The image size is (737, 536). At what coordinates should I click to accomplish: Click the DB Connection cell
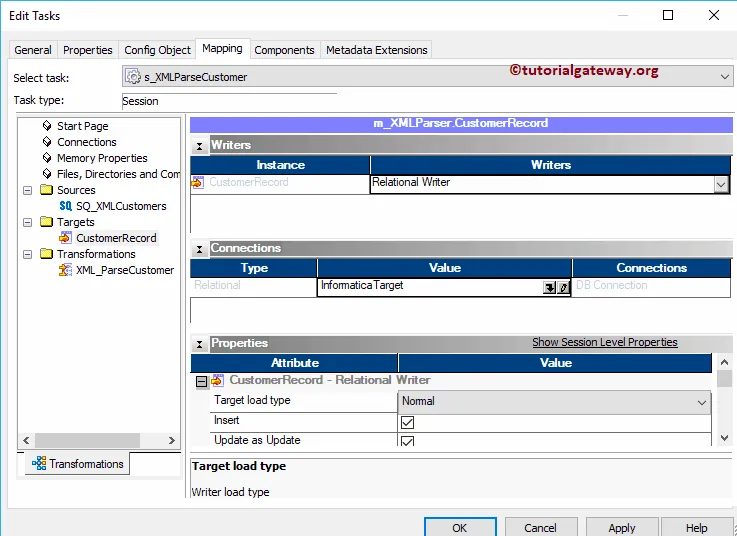651,285
